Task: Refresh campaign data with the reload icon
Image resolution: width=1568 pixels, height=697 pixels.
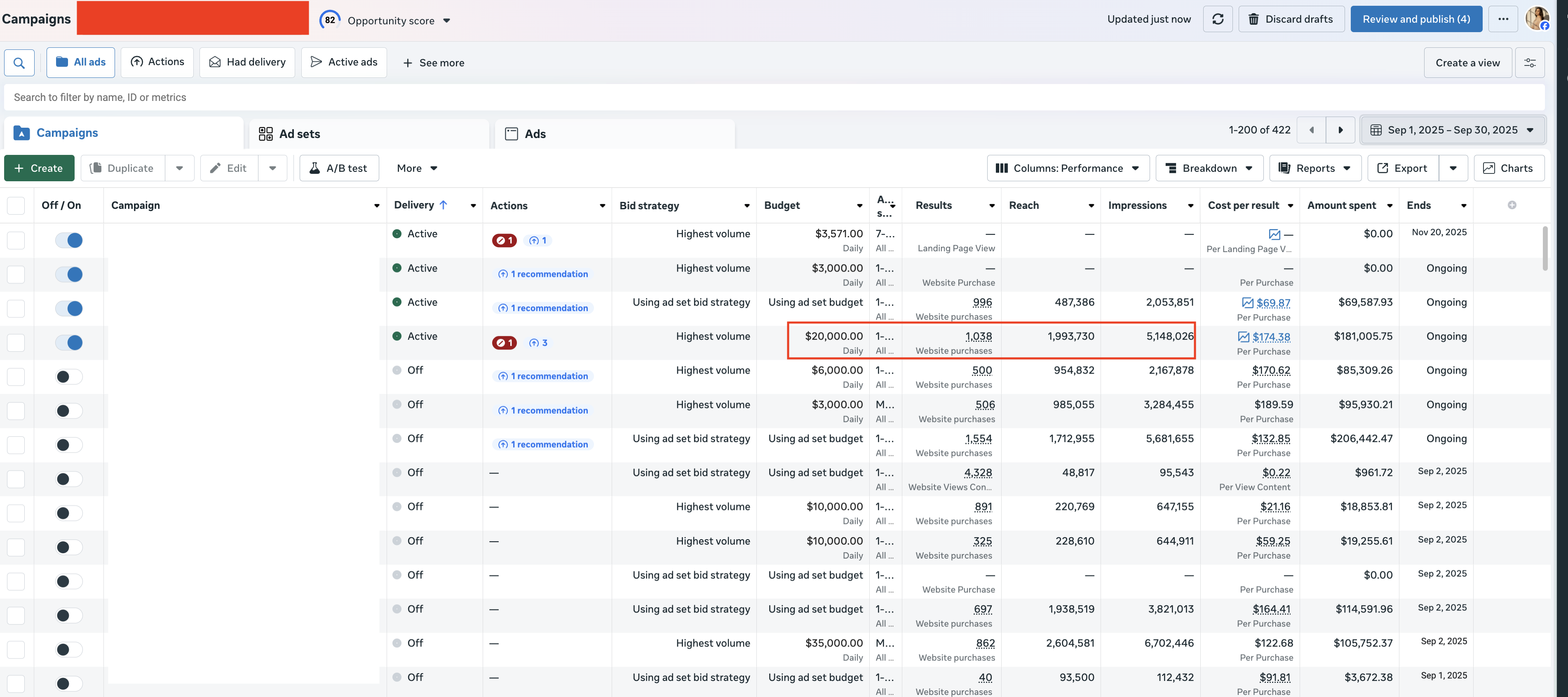Action: point(1217,19)
